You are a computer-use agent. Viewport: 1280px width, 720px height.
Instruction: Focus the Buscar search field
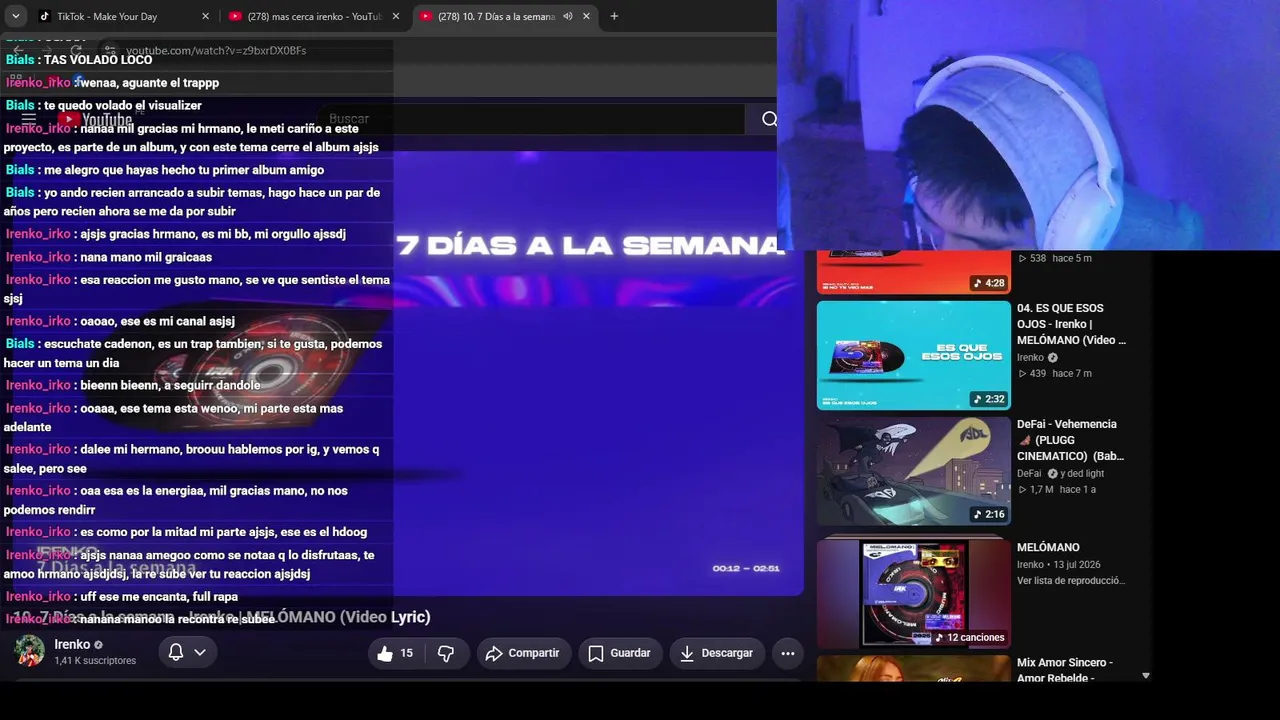tap(530, 119)
